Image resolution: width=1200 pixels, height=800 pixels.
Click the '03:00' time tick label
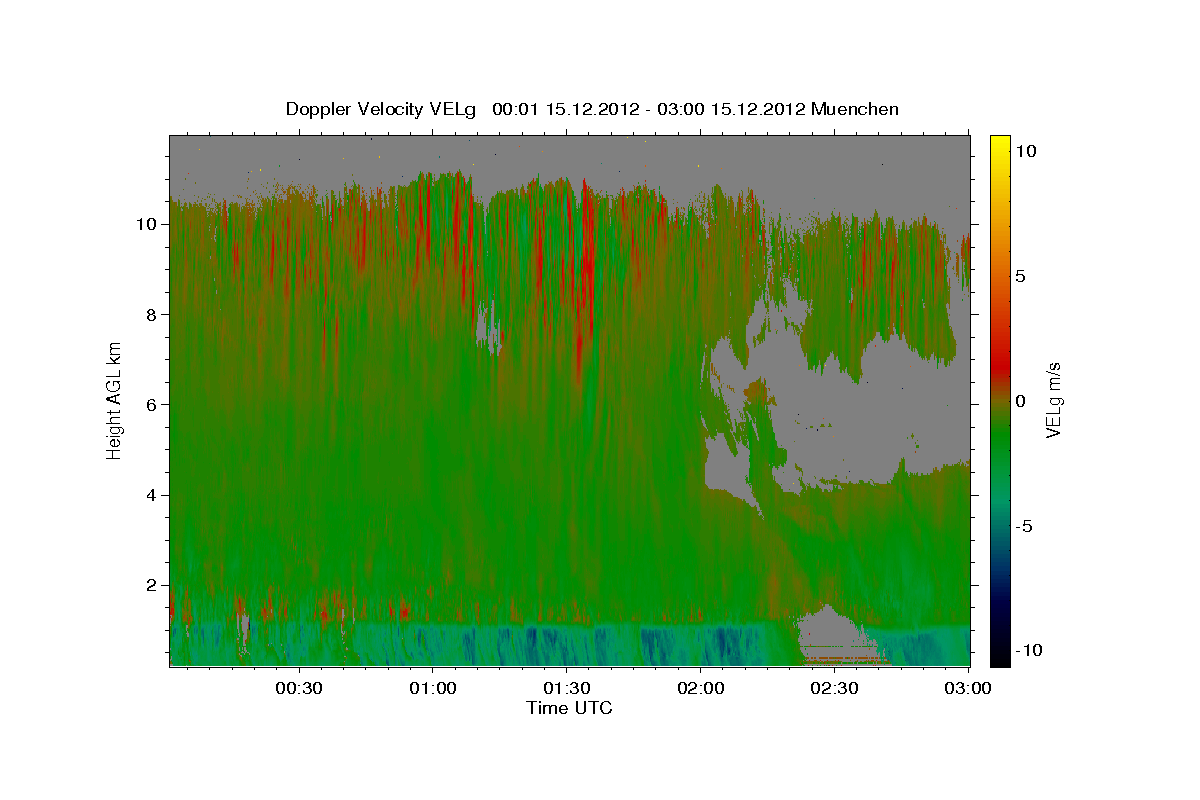pos(968,689)
